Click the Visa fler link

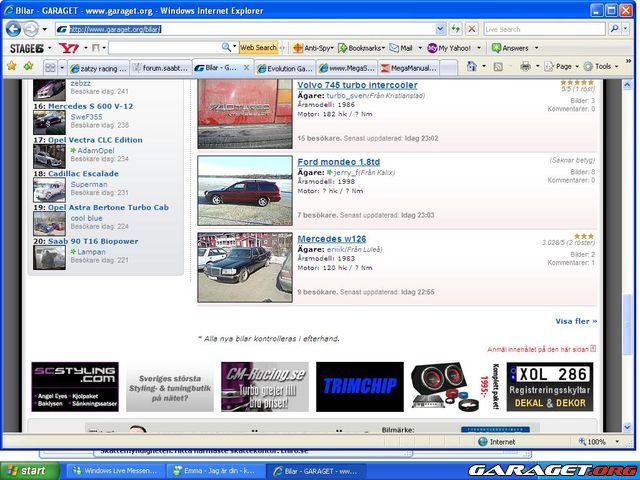coord(576,321)
